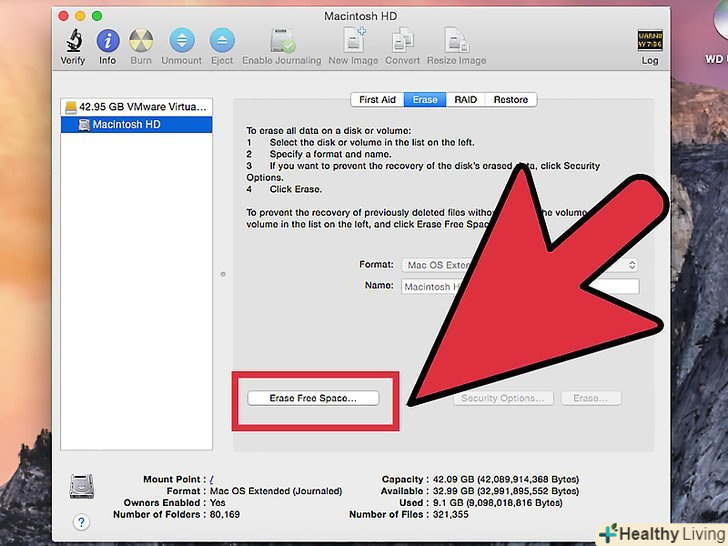Image resolution: width=728 pixels, height=546 pixels.
Task: Click the Eject toolbar icon
Action: [222, 40]
